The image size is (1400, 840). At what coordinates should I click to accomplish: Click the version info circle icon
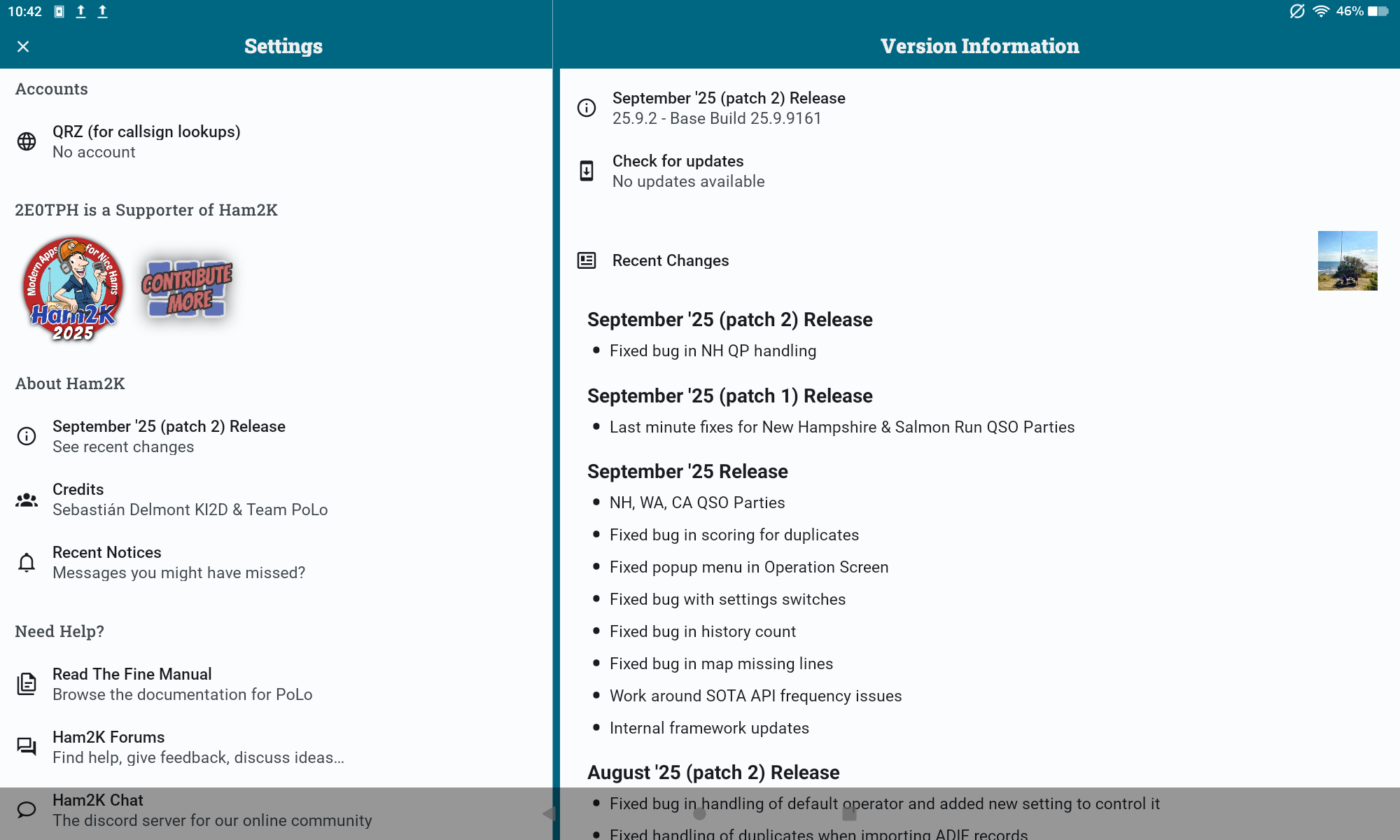pos(587,108)
